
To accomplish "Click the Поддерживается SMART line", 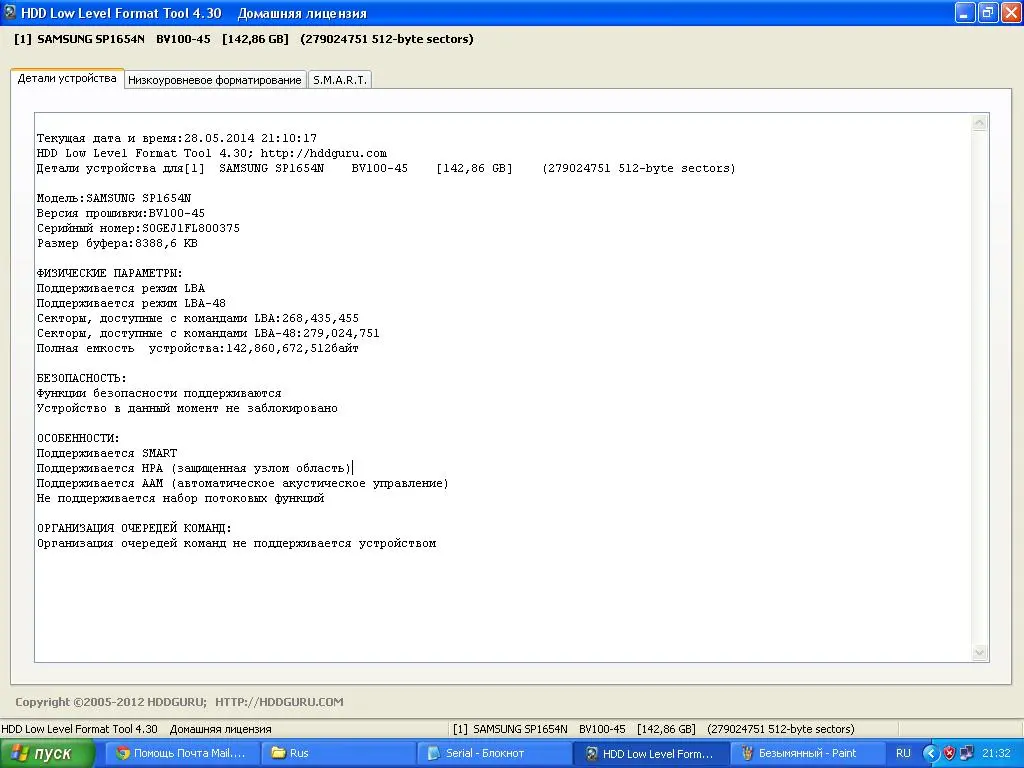I will [107, 453].
